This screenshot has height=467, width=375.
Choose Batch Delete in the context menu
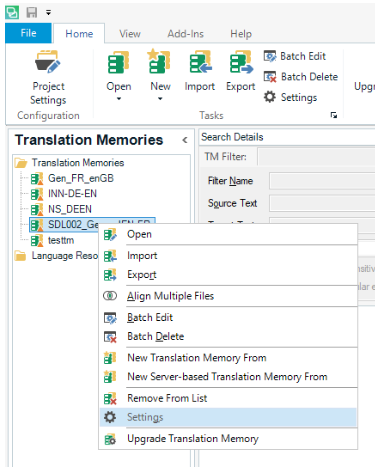(228, 336)
